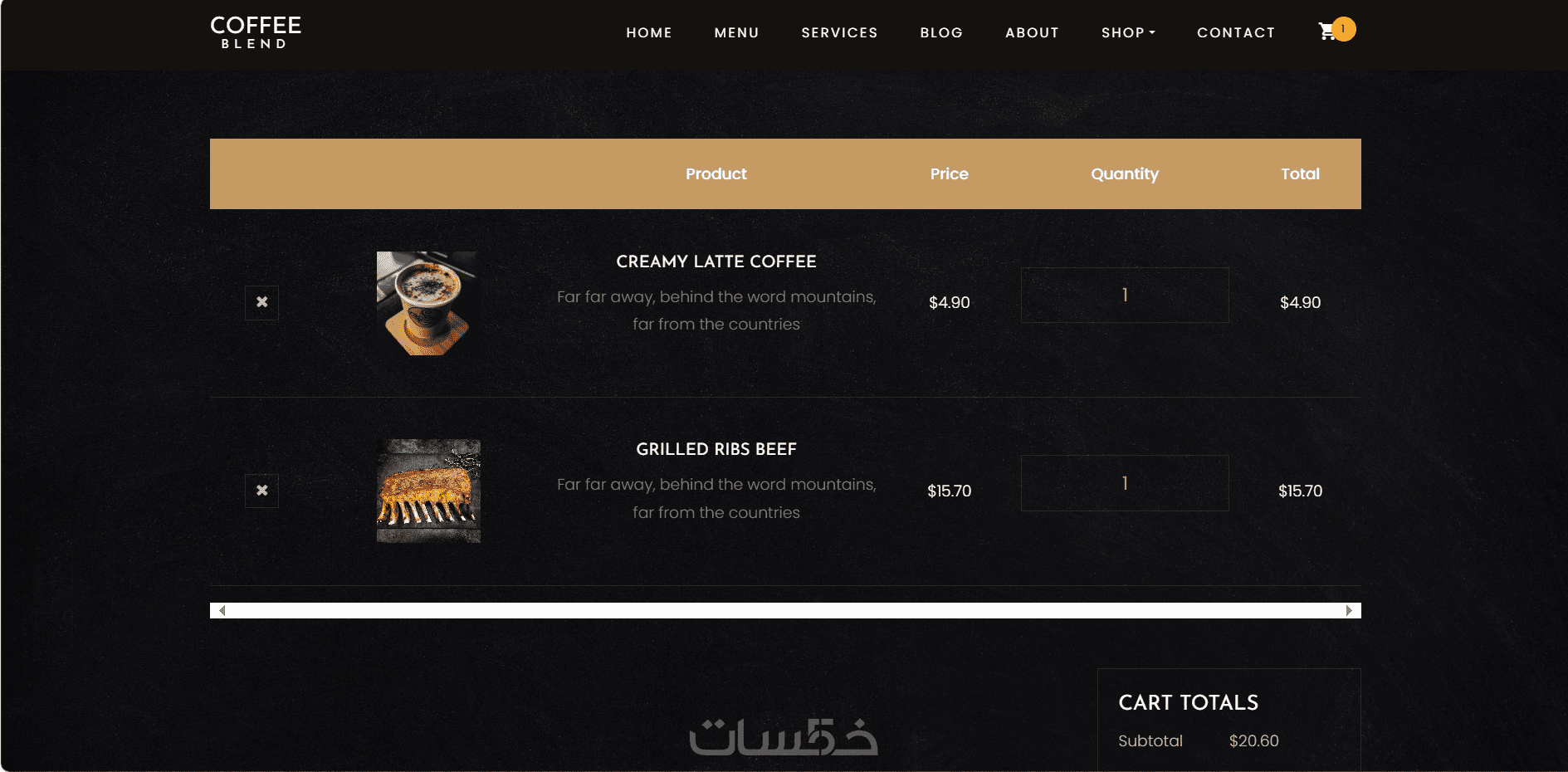The height and width of the screenshot is (772, 1568).
Task: Navigate to Services page
Action: (839, 32)
